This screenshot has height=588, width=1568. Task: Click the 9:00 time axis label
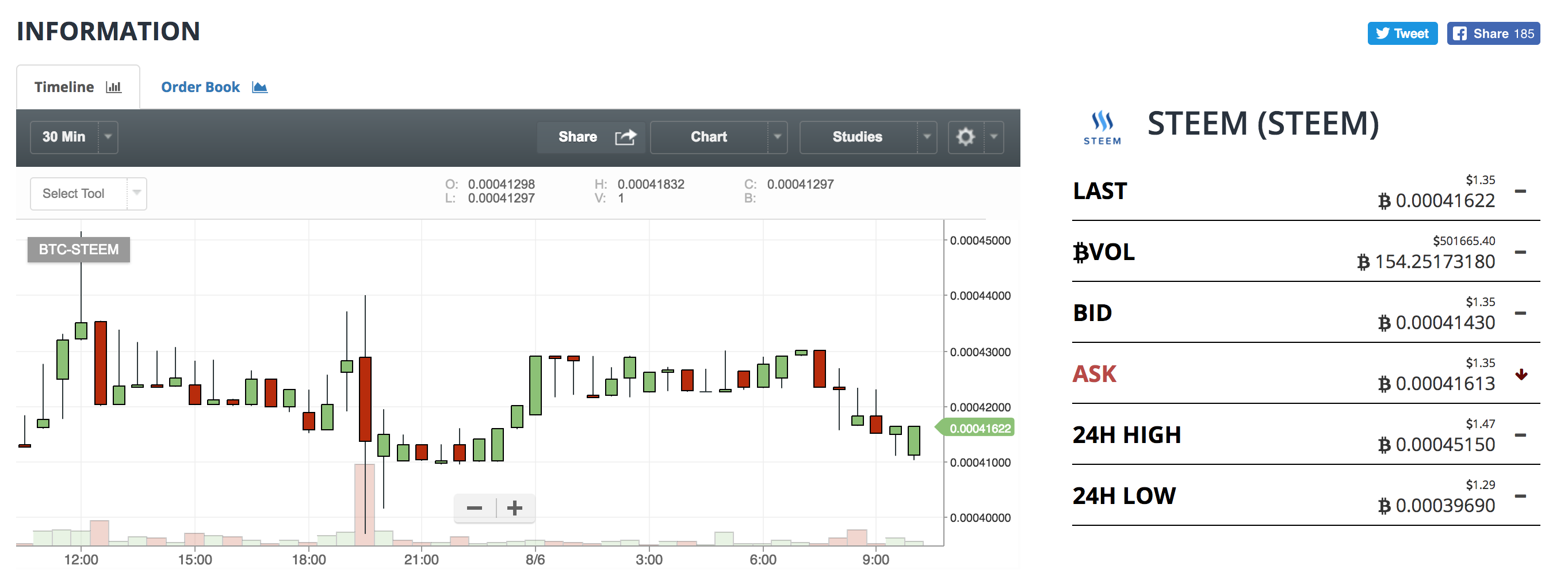(x=875, y=559)
